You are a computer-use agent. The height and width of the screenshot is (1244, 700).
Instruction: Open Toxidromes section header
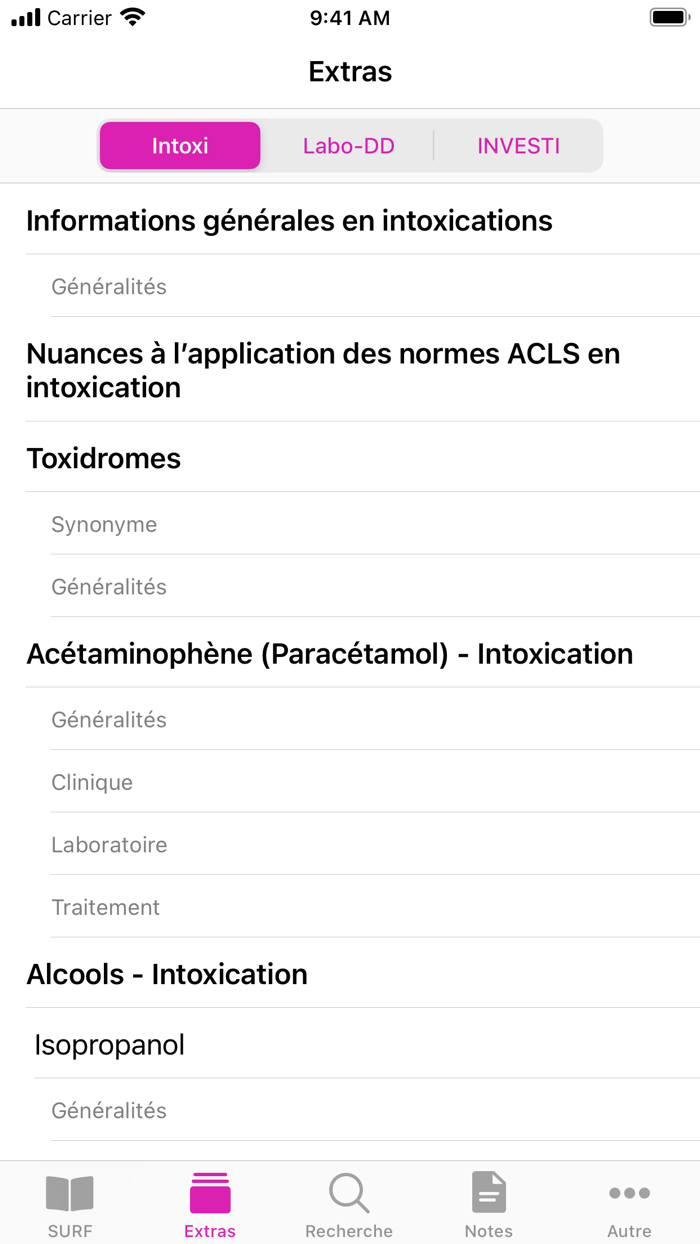pyautogui.click(x=104, y=459)
